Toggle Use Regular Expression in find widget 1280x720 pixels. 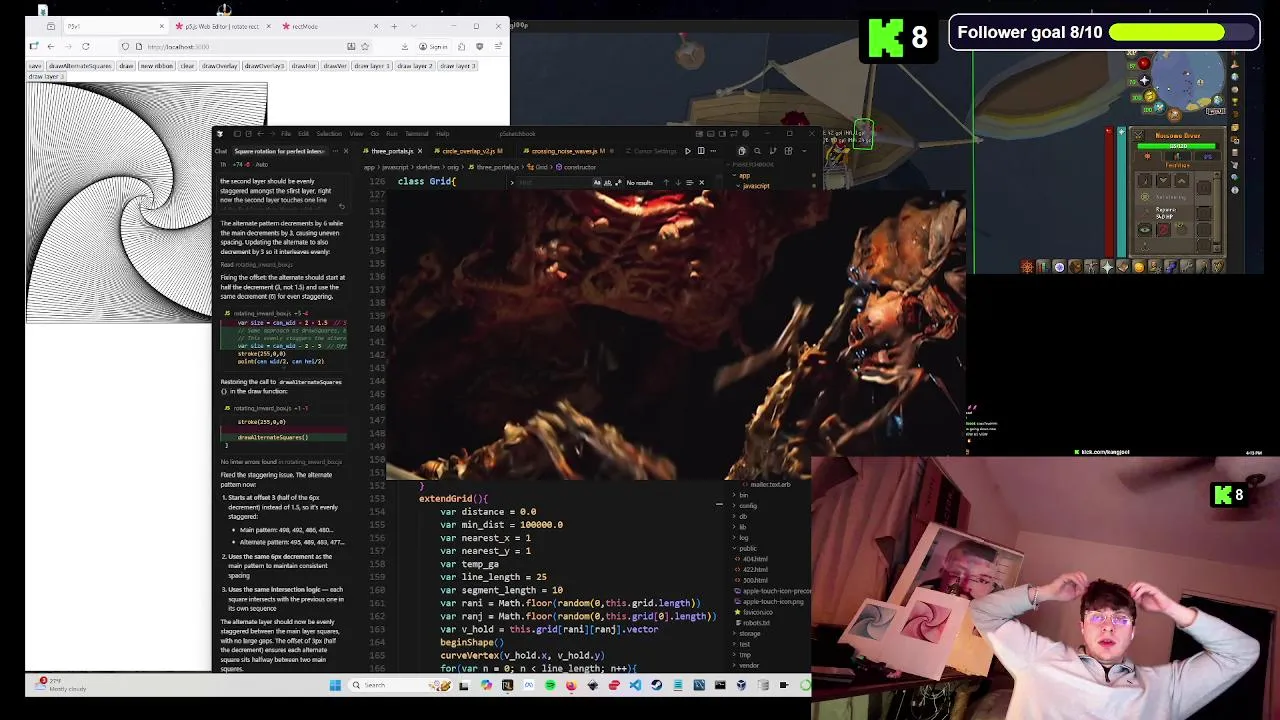pyautogui.click(x=618, y=182)
